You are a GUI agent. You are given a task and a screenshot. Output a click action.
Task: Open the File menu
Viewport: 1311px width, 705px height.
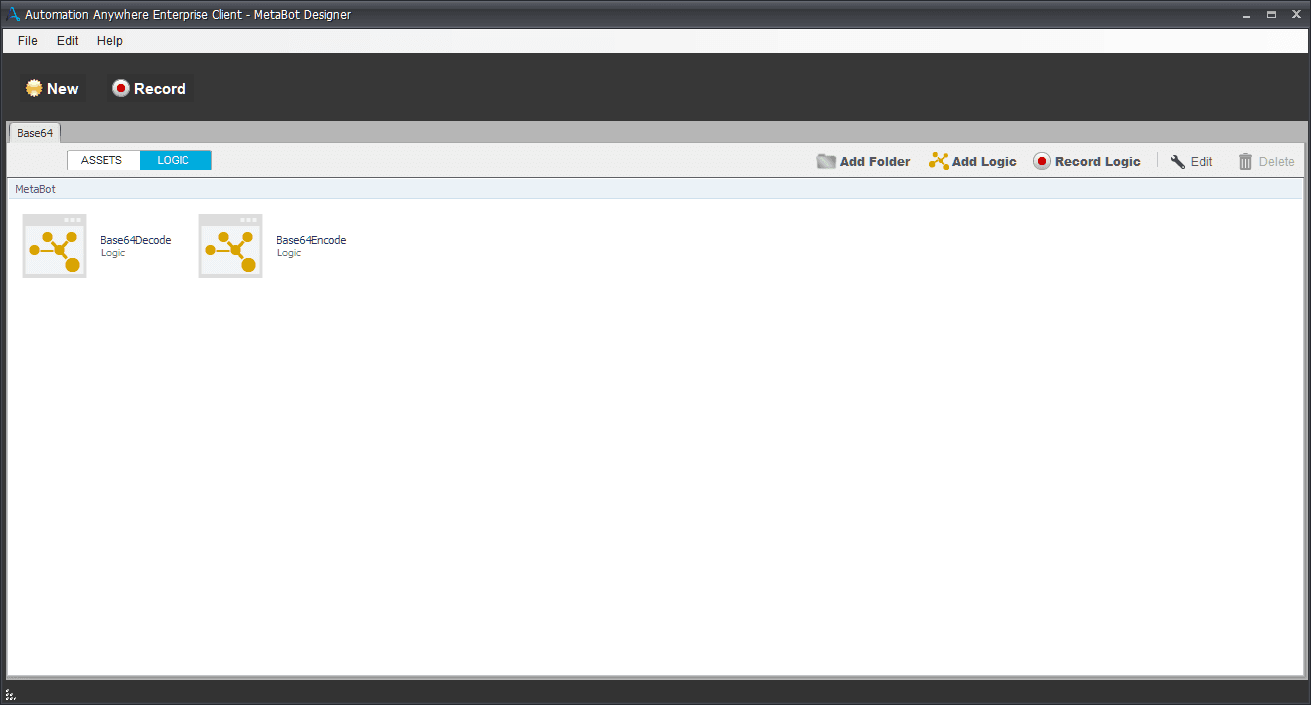tap(28, 41)
